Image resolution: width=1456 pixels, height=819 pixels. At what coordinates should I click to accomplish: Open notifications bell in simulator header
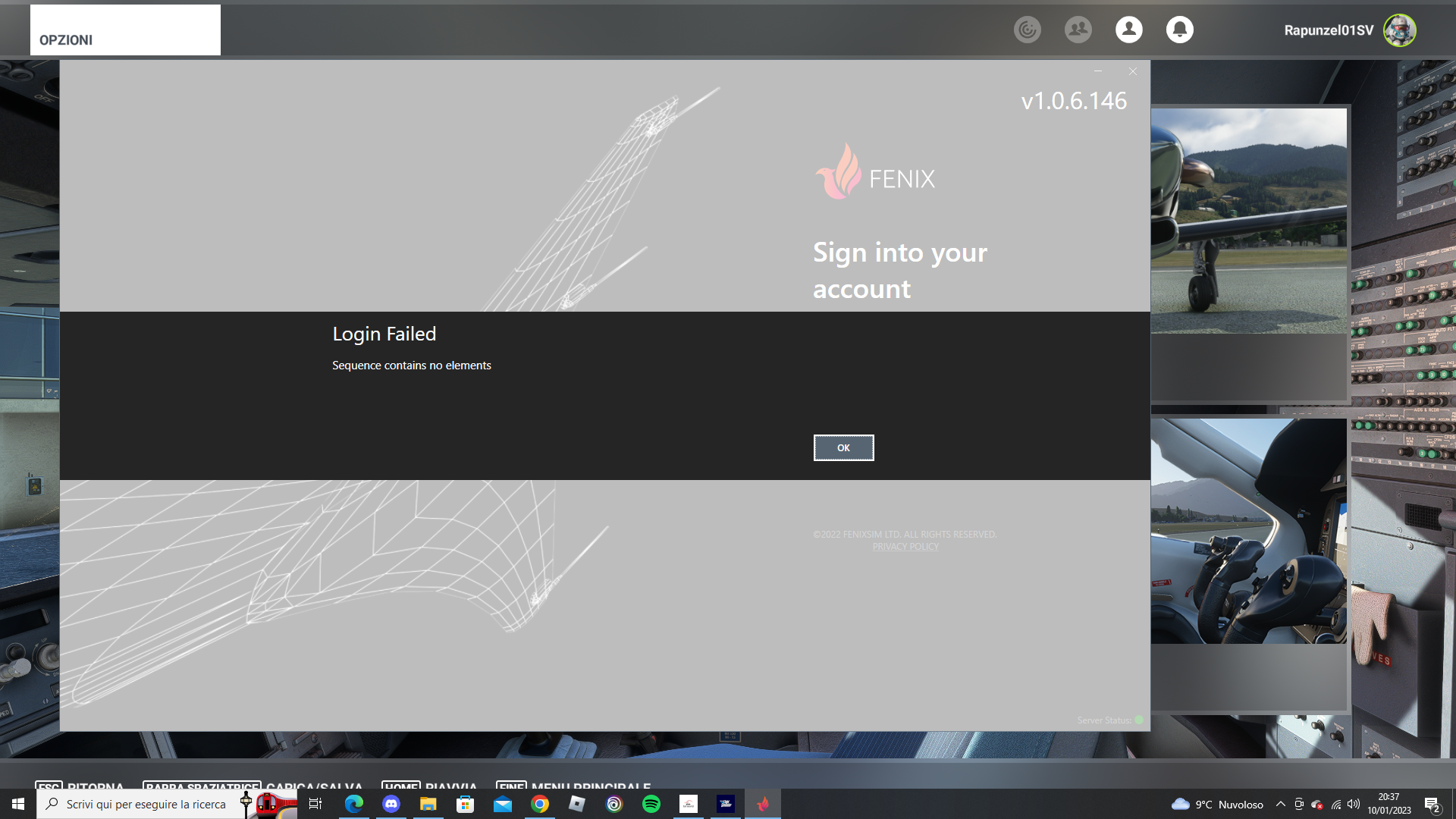[1180, 30]
